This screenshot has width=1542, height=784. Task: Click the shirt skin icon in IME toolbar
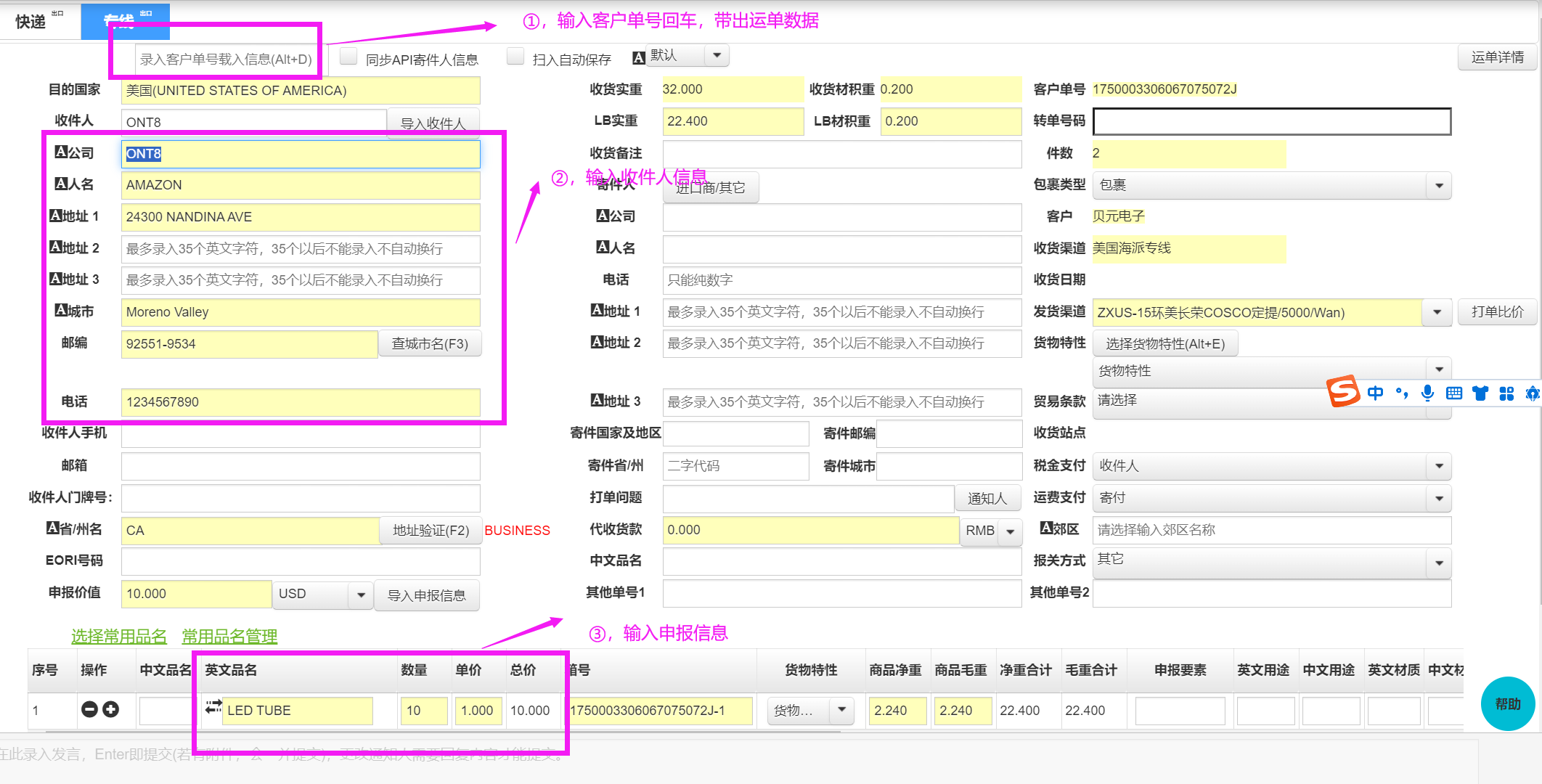(1480, 393)
